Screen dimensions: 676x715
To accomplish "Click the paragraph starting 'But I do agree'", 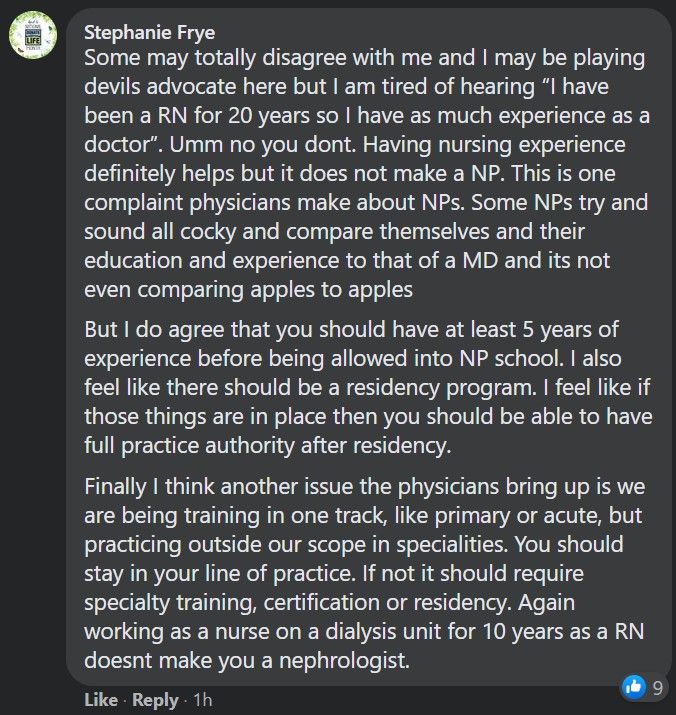I will click(x=368, y=387).
